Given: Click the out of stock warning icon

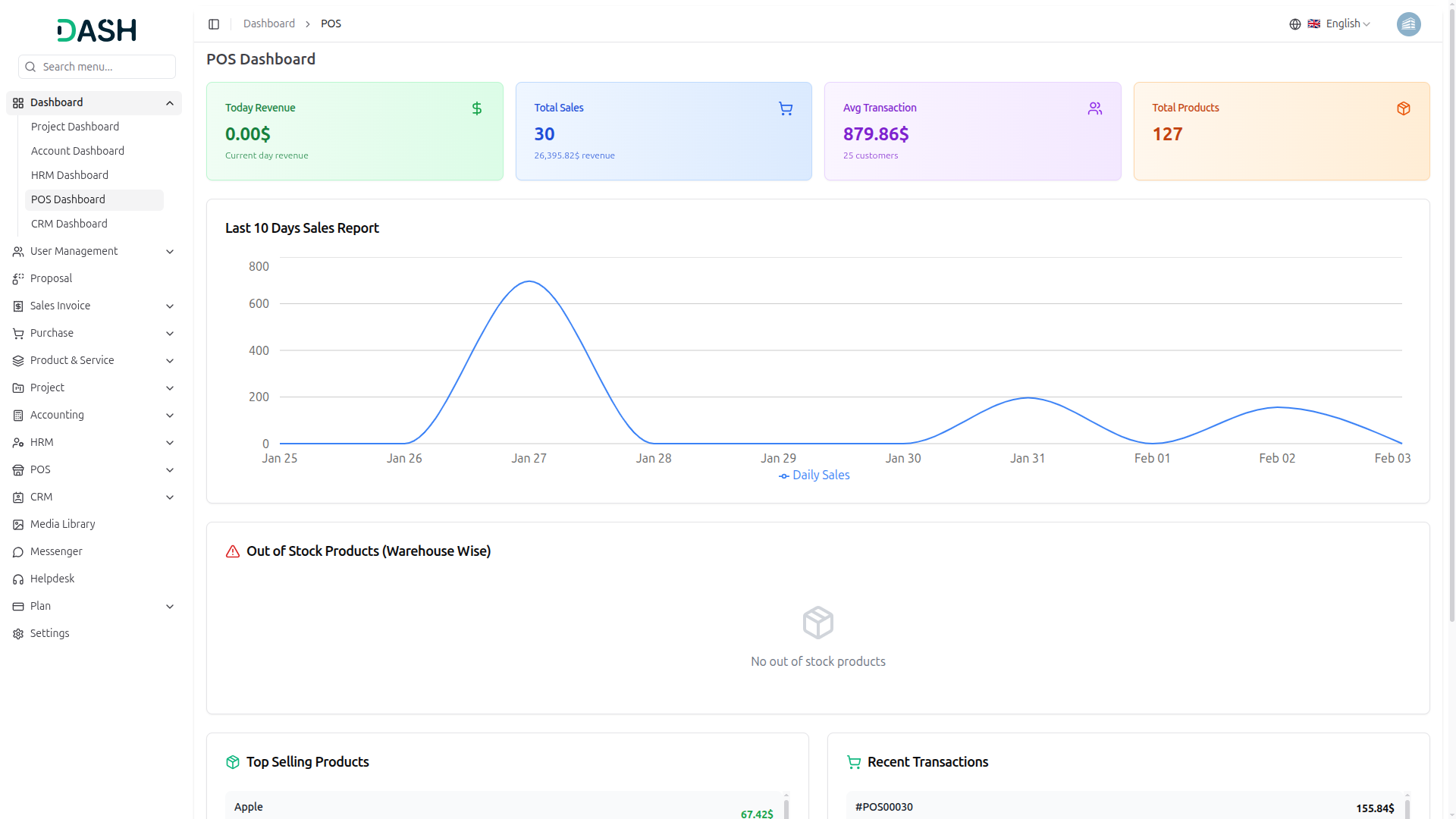Looking at the screenshot, I should (x=233, y=551).
